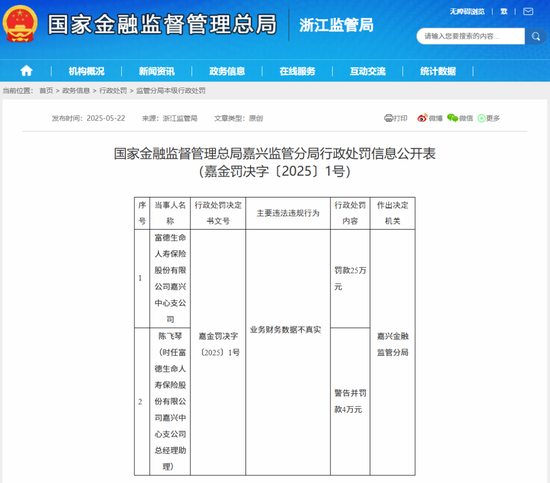
Task: Share via Weibo icon
Action: [422, 118]
